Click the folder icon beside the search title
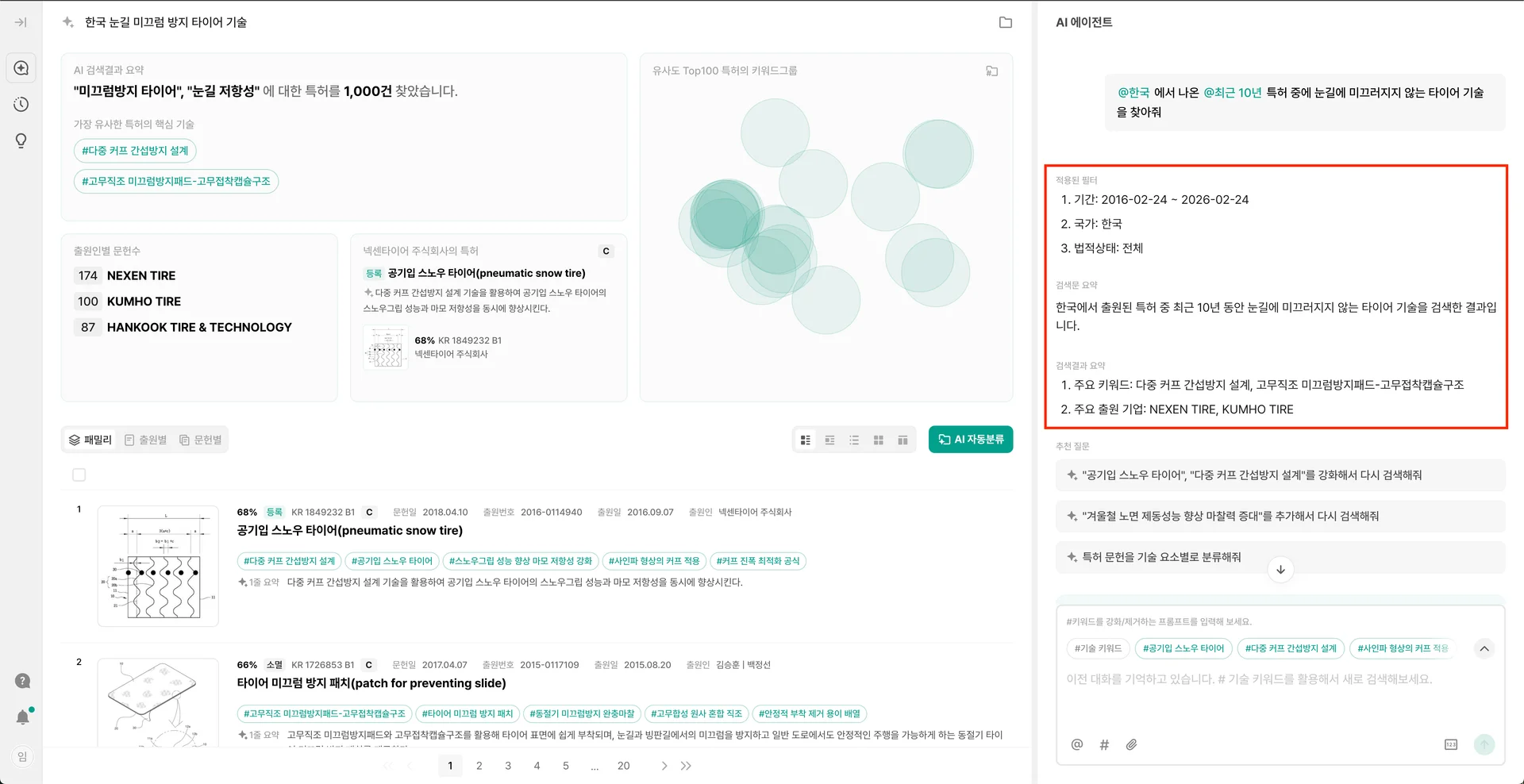The width and height of the screenshot is (1524, 784). click(x=1005, y=22)
